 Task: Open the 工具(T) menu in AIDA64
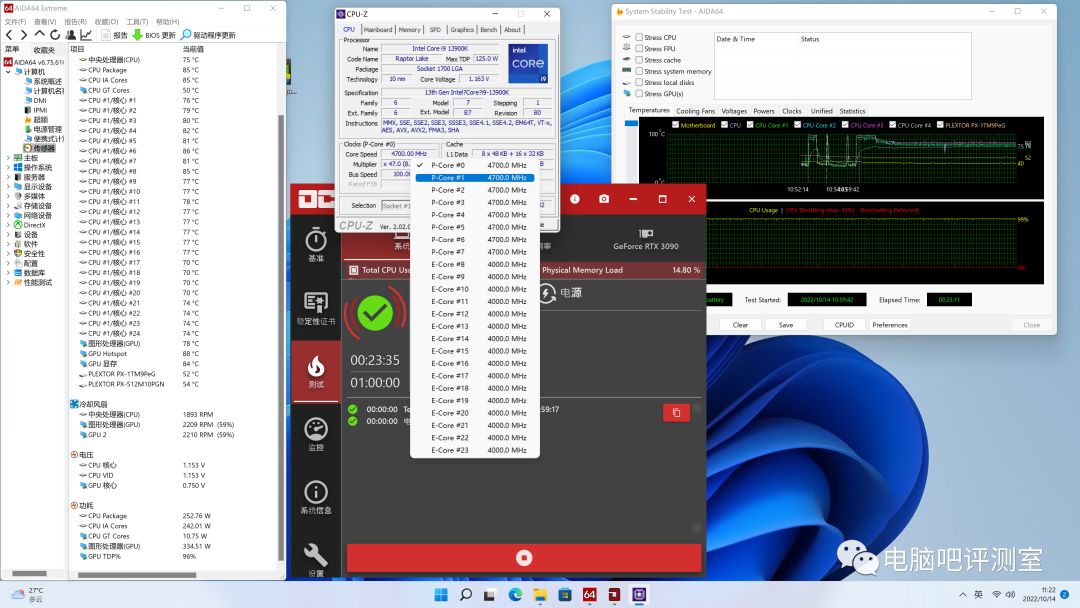point(137,22)
